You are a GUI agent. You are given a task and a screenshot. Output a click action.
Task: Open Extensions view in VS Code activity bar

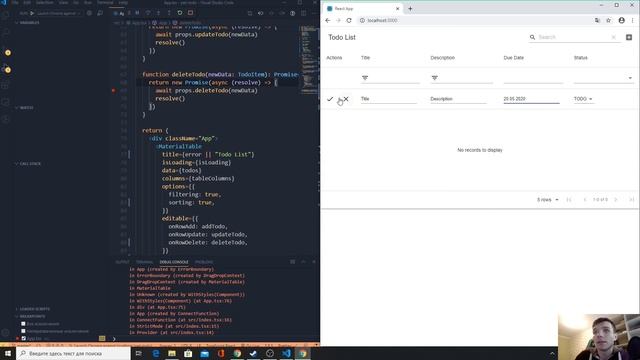click(5, 86)
